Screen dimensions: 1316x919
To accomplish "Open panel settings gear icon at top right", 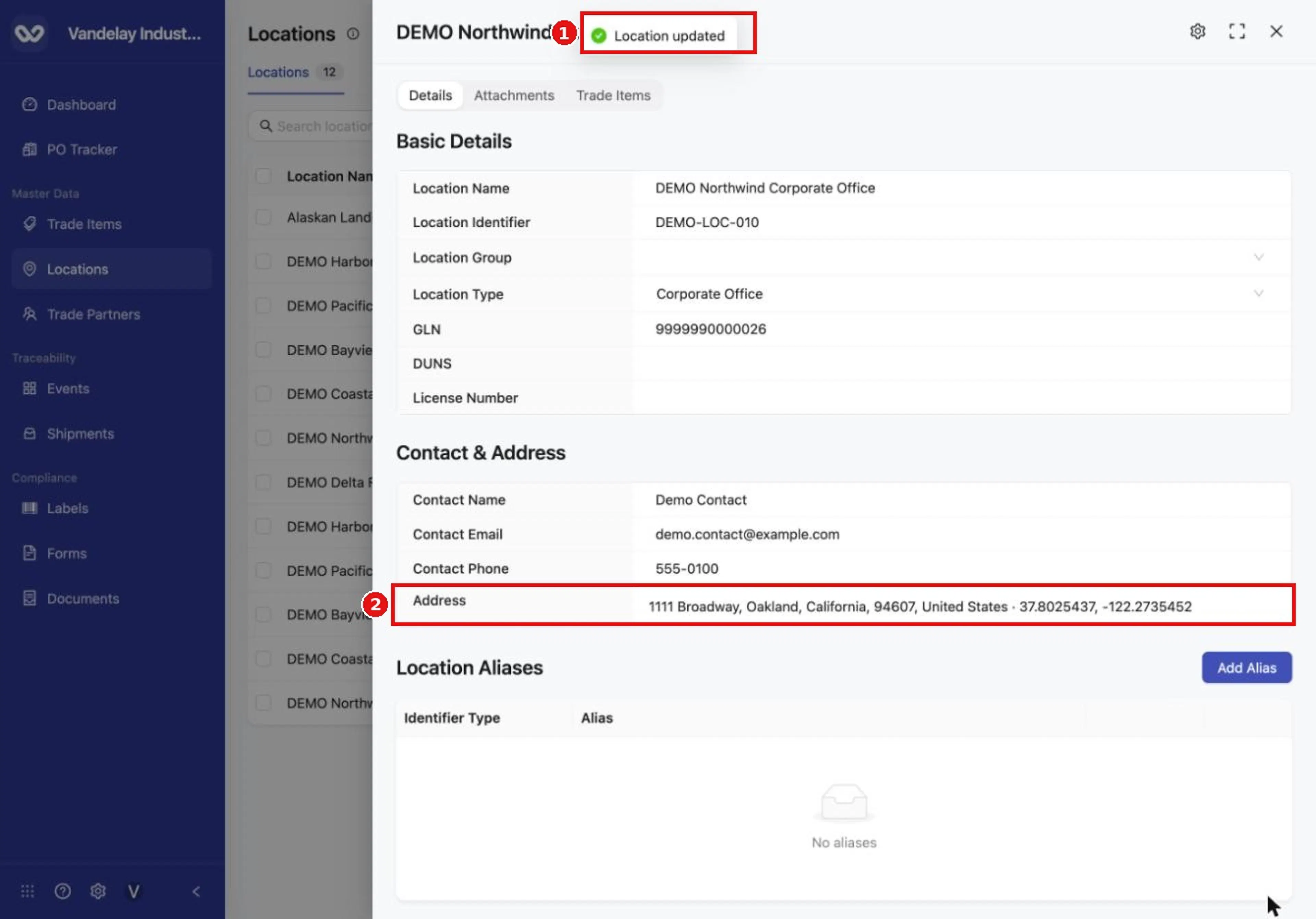I will coord(1197,32).
